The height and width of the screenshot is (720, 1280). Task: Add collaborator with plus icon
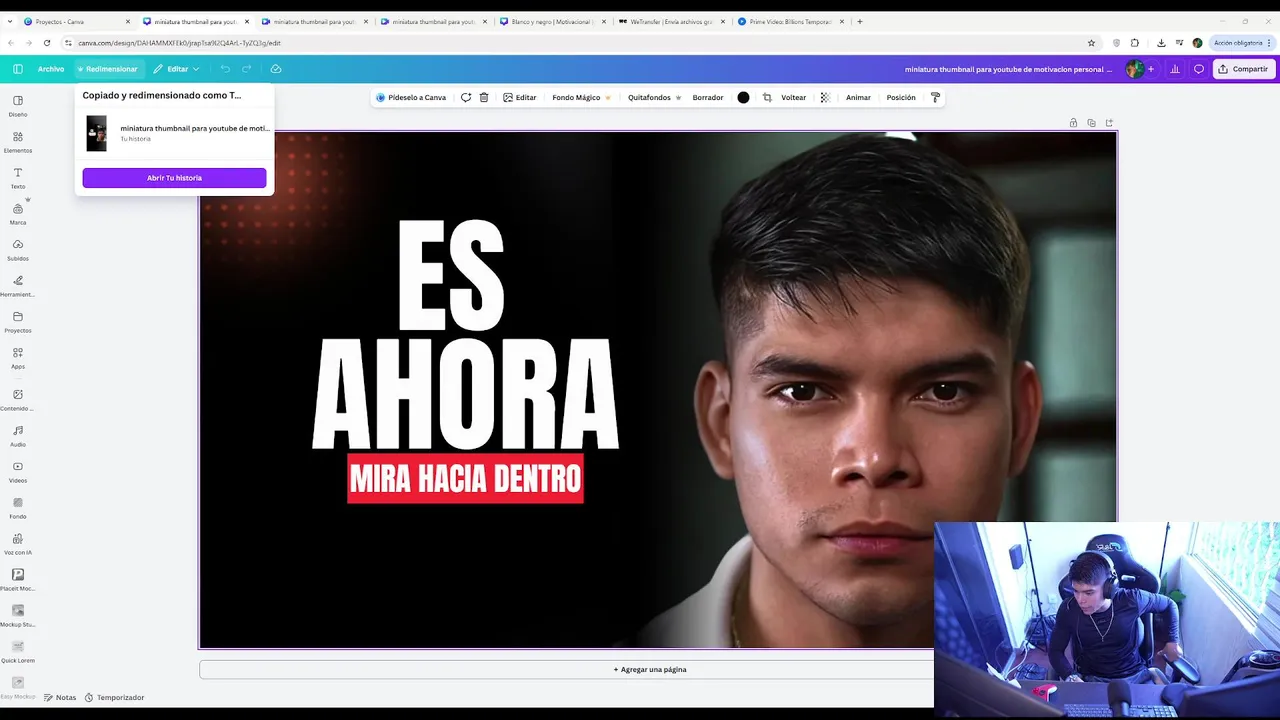[1151, 69]
